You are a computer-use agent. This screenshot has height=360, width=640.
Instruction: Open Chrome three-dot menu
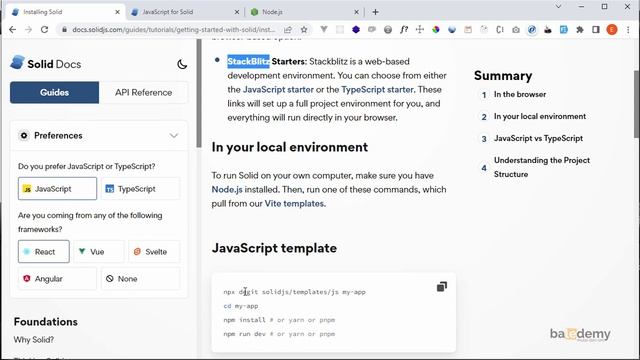click(628, 29)
